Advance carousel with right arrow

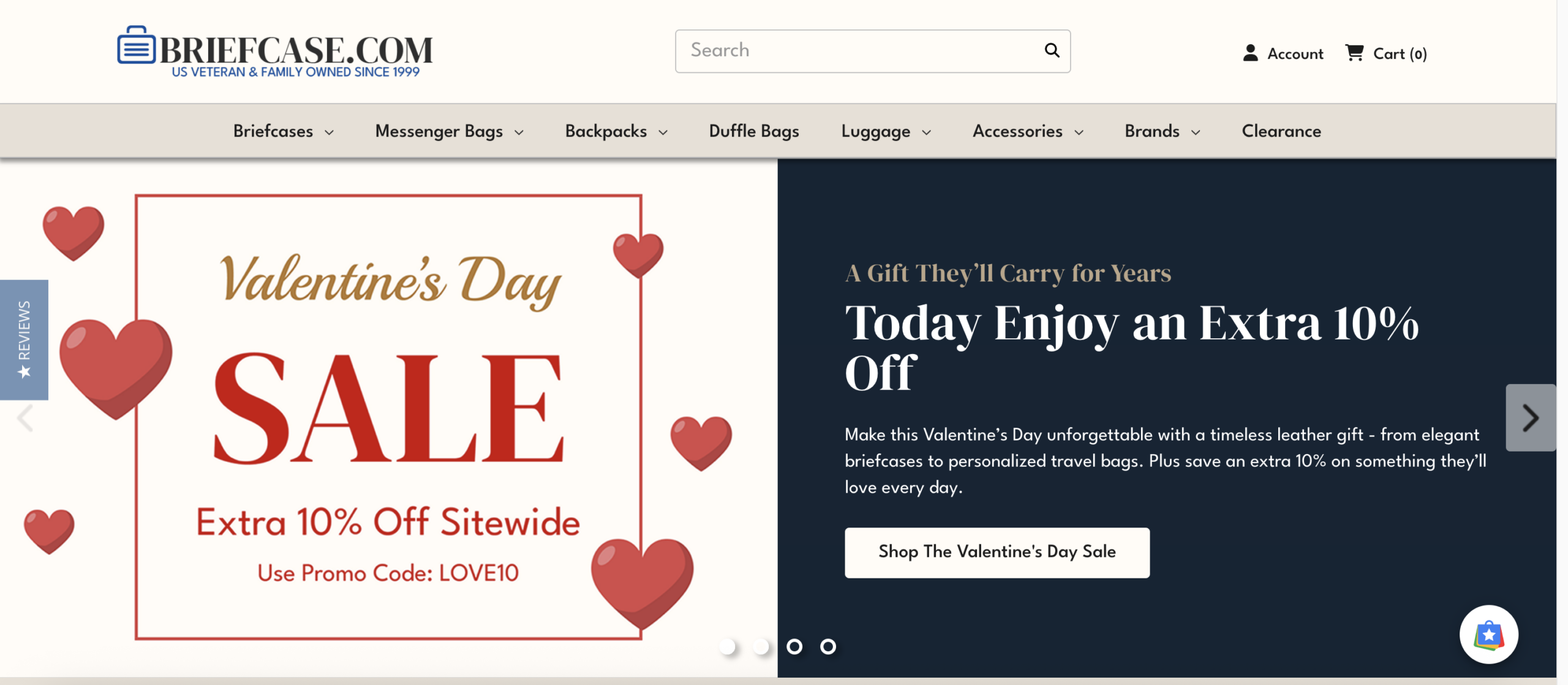1531,418
